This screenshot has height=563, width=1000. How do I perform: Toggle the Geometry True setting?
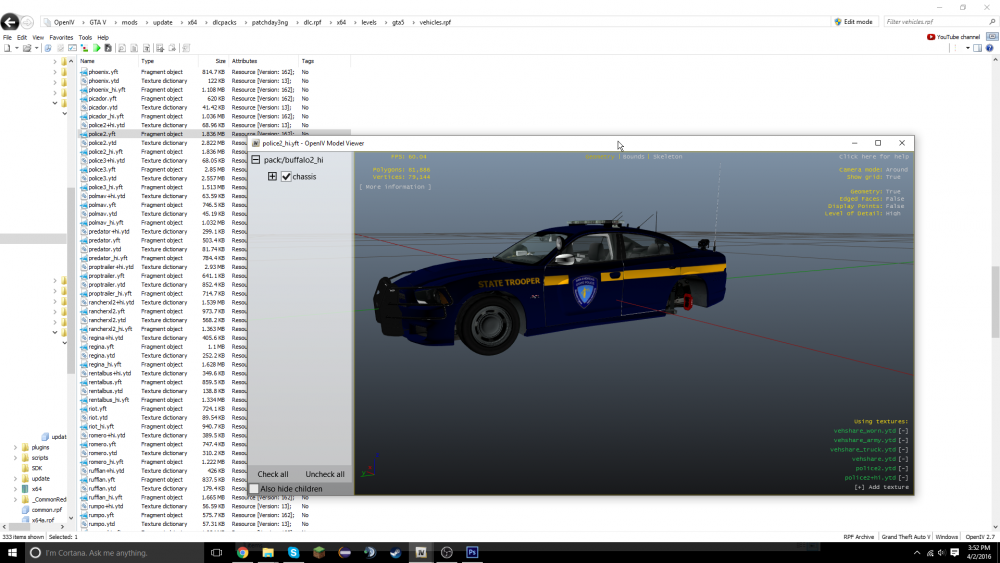coord(875,191)
